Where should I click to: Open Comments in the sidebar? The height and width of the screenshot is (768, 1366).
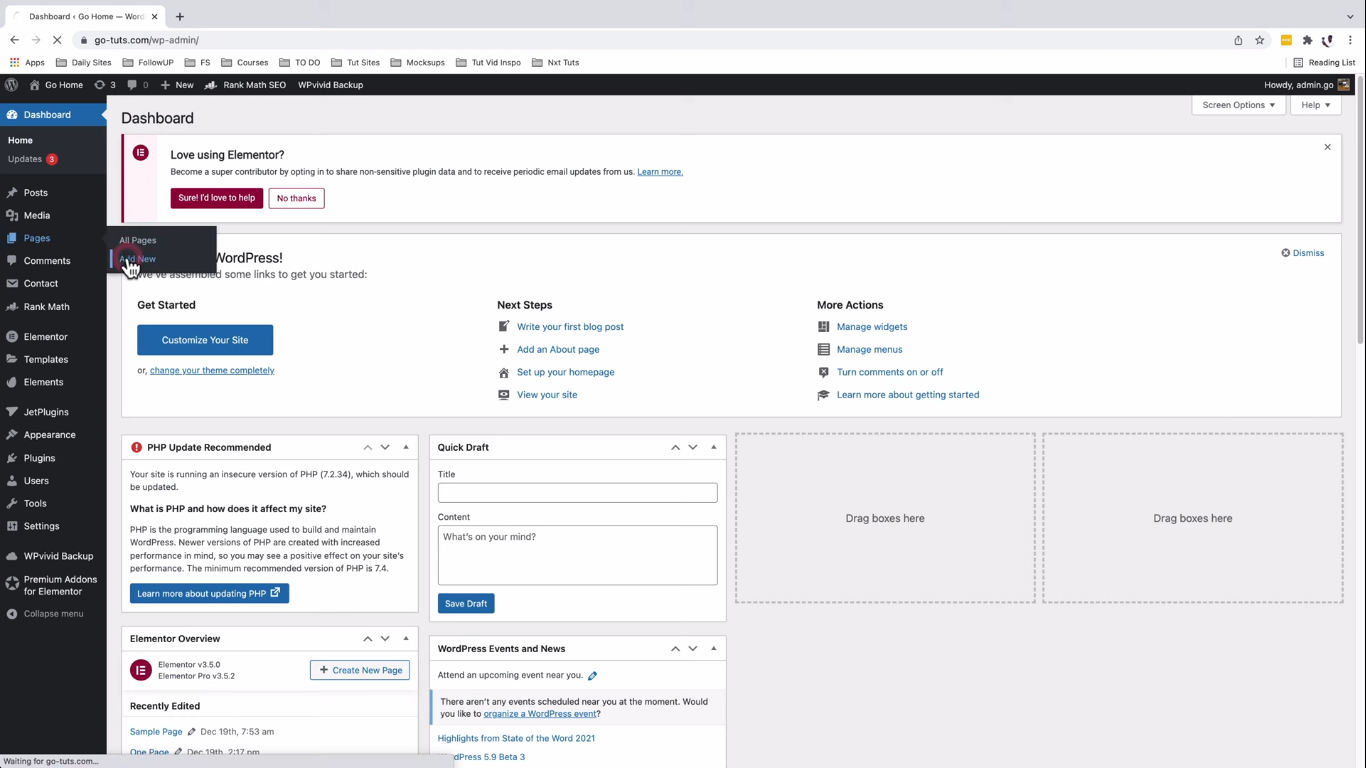[x=47, y=261]
